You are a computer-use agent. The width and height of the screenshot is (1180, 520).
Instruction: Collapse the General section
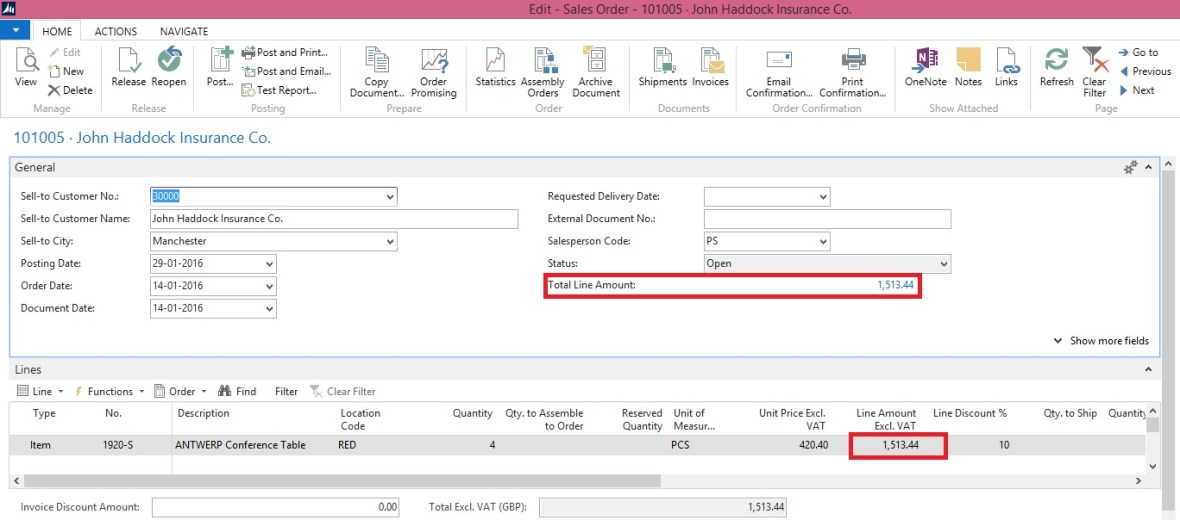pyautogui.click(x=1149, y=168)
